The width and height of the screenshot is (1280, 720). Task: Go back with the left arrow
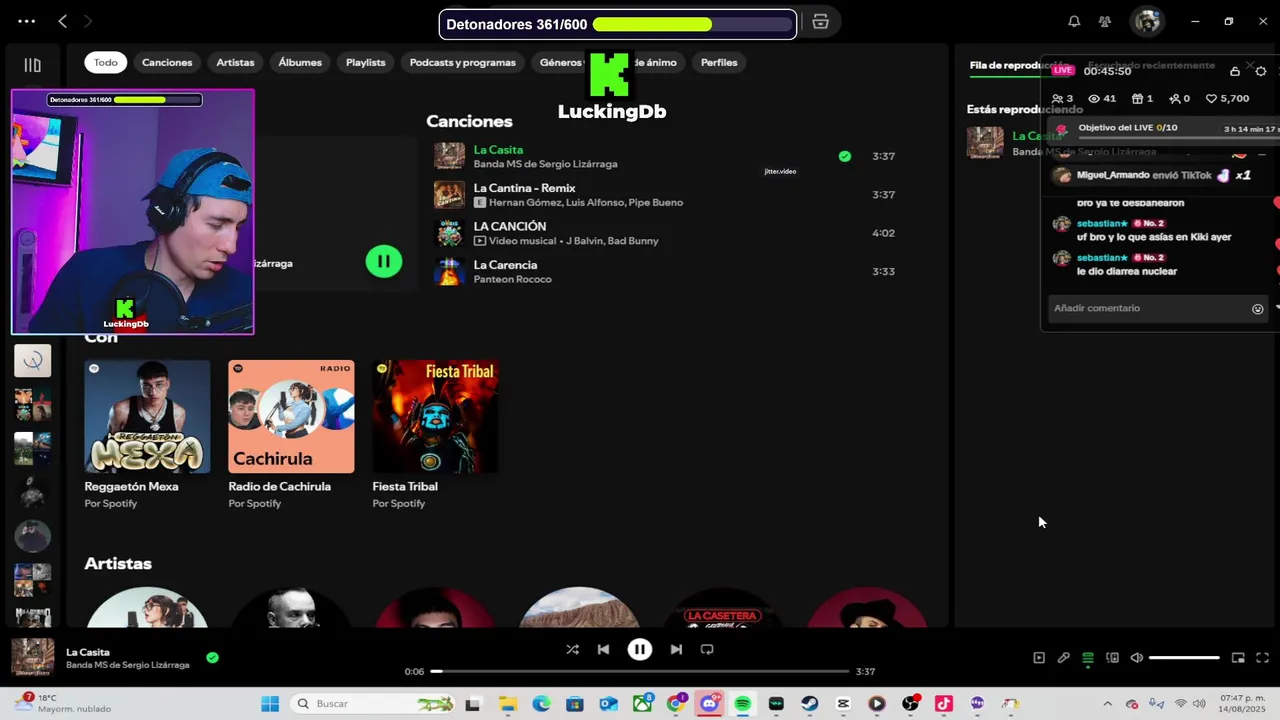[x=62, y=21]
